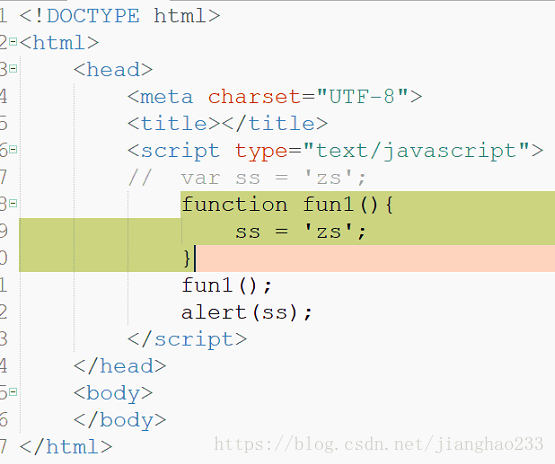The image size is (555, 464).
Task: Click the function fun1(){ line
Action: 287,205
